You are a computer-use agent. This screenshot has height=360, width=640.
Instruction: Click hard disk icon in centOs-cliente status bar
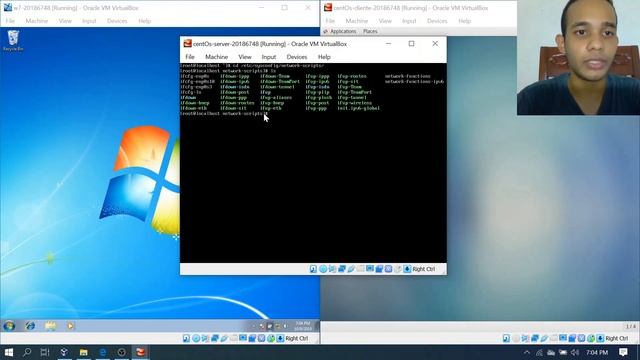coord(506,338)
